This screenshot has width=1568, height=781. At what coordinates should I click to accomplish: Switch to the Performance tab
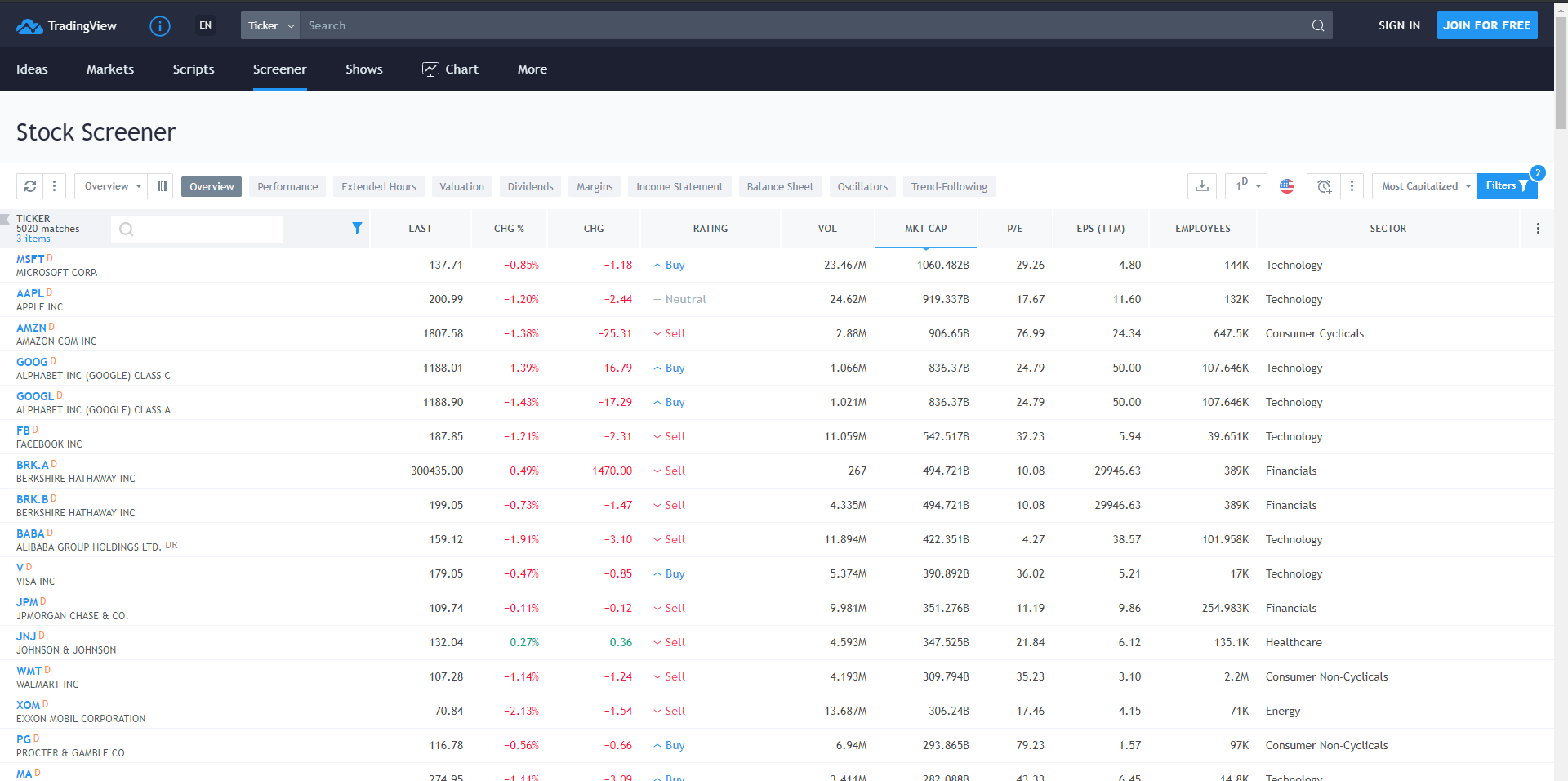pyautogui.click(x=287, y=186)
